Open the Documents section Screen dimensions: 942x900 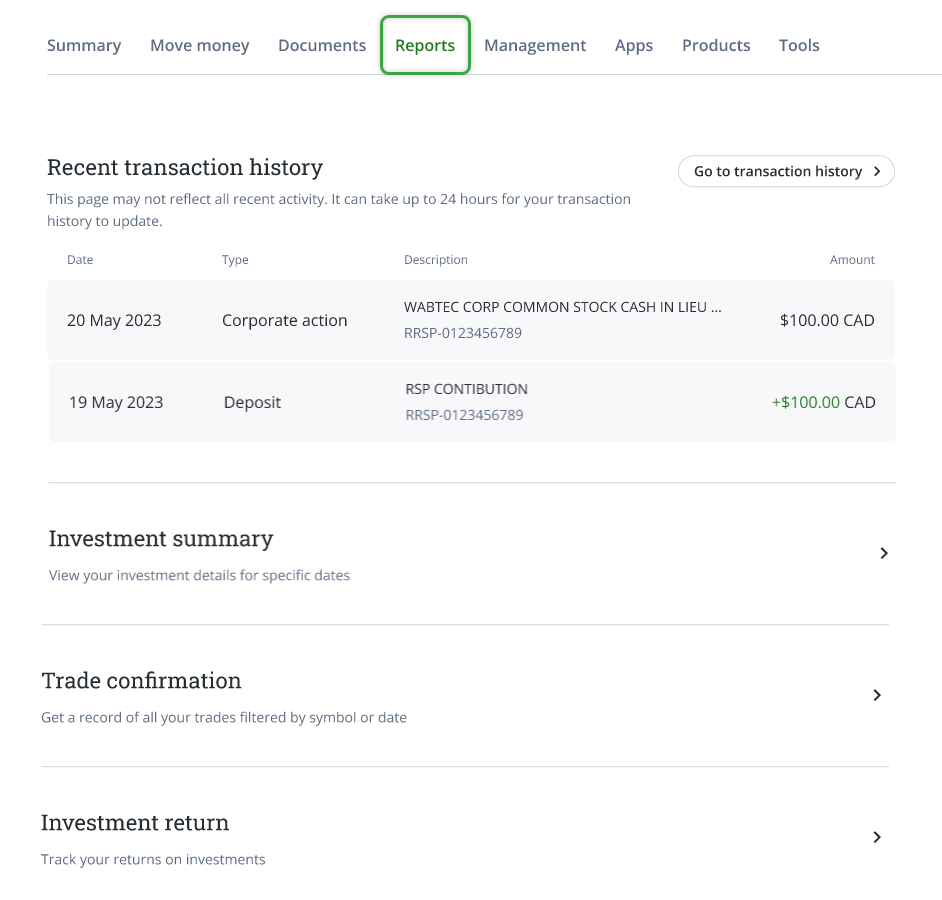pyautogui.click(x=321, y=45)
